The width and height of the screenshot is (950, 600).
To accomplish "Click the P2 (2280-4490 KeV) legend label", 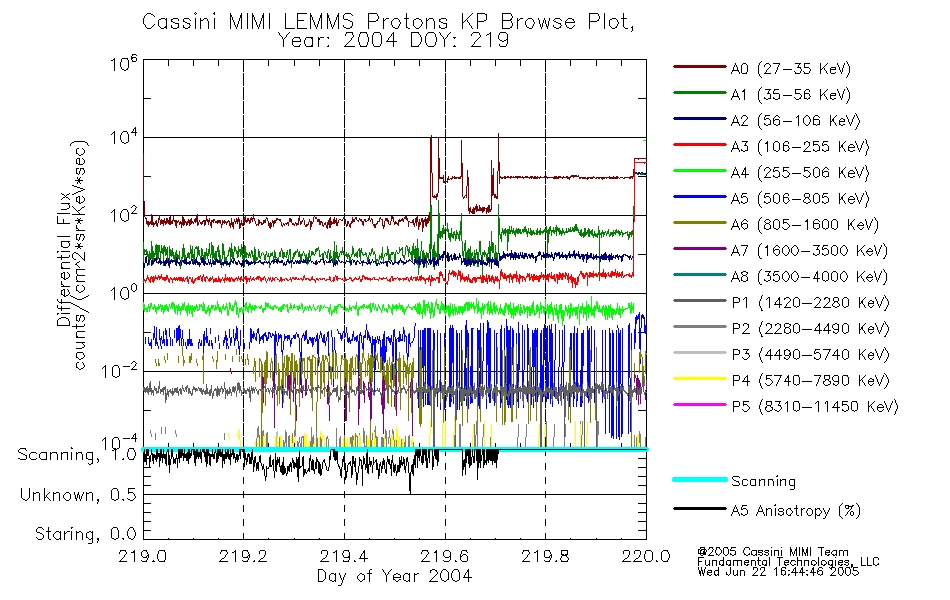I will pos(810,329).
